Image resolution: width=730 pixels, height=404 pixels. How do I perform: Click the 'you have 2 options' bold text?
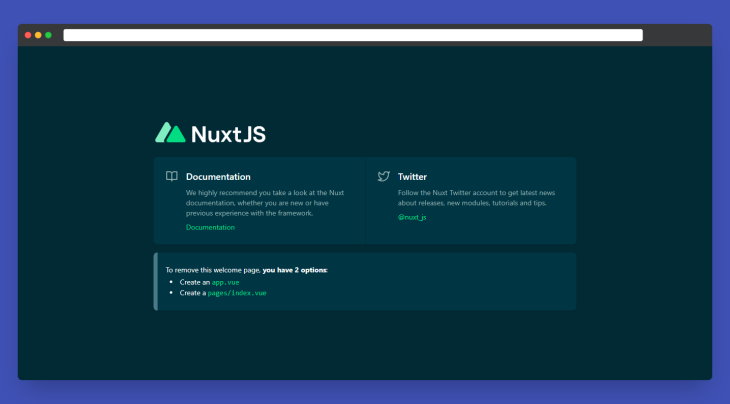click(295, 270)
